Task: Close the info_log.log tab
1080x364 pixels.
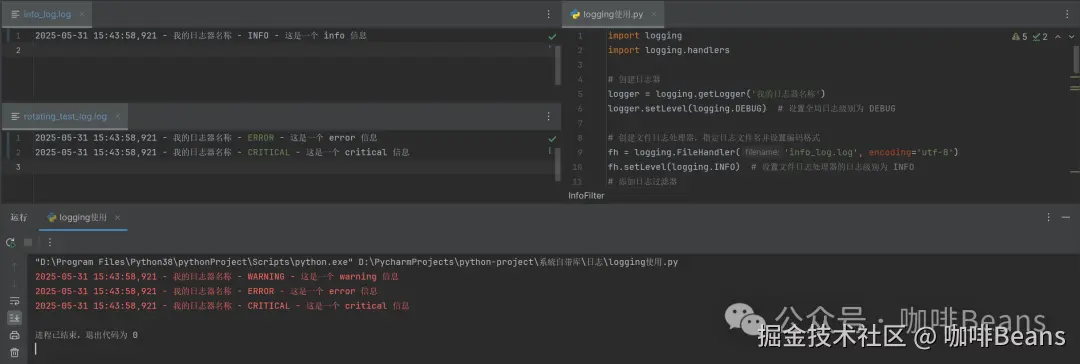Action: coord(81,14)
